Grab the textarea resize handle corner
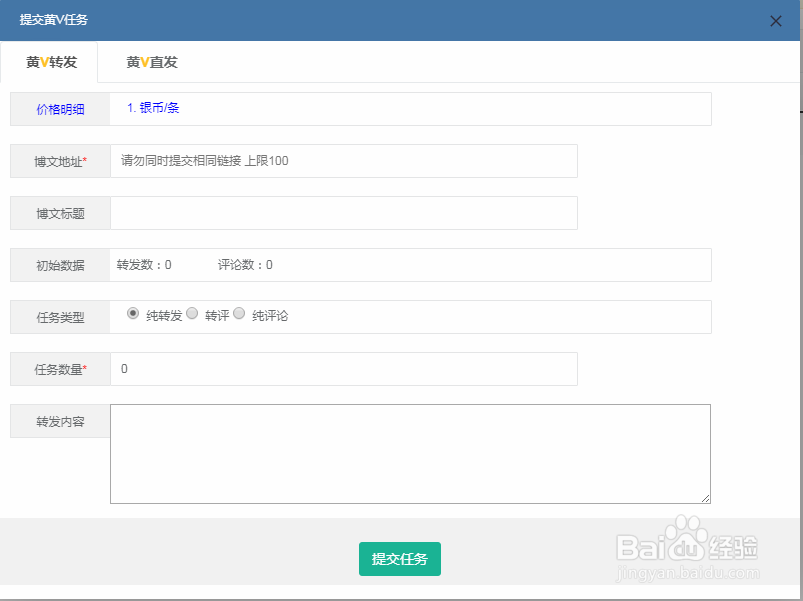 [706, 499]
